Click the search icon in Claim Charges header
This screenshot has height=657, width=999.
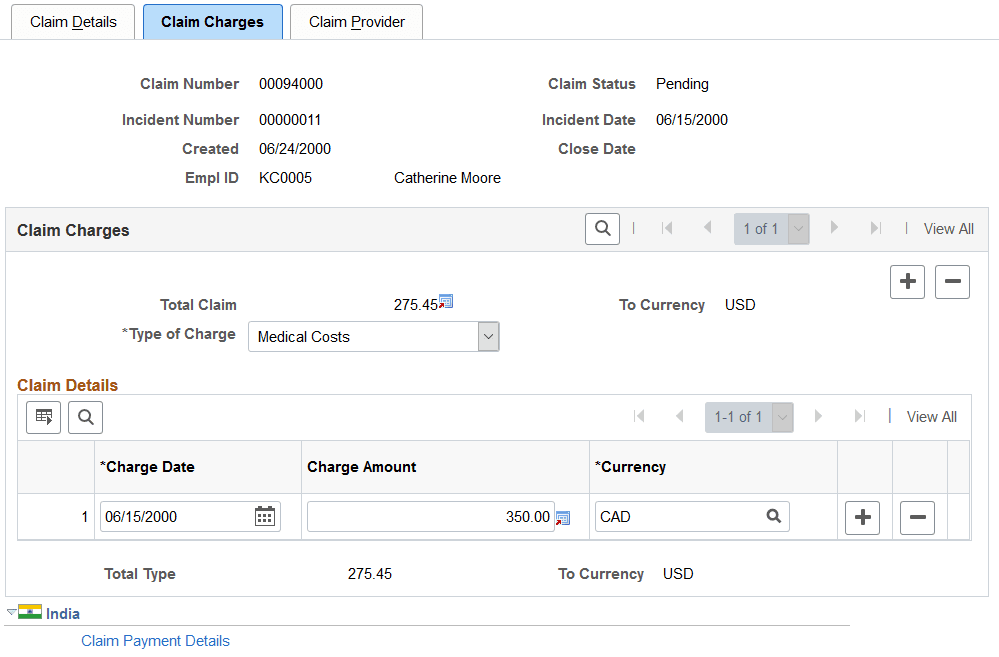(602, 228)
